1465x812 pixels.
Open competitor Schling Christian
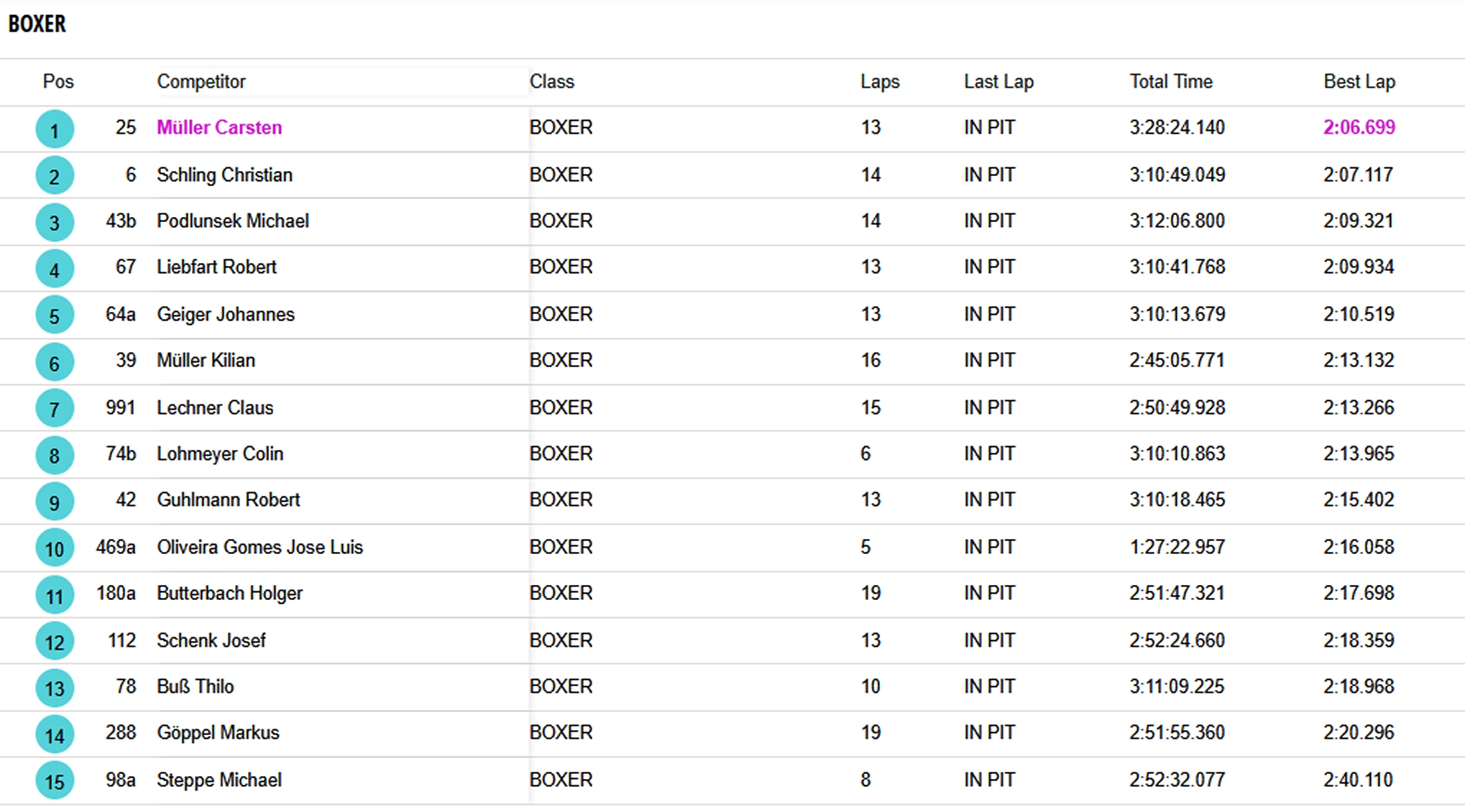point(224,175)
